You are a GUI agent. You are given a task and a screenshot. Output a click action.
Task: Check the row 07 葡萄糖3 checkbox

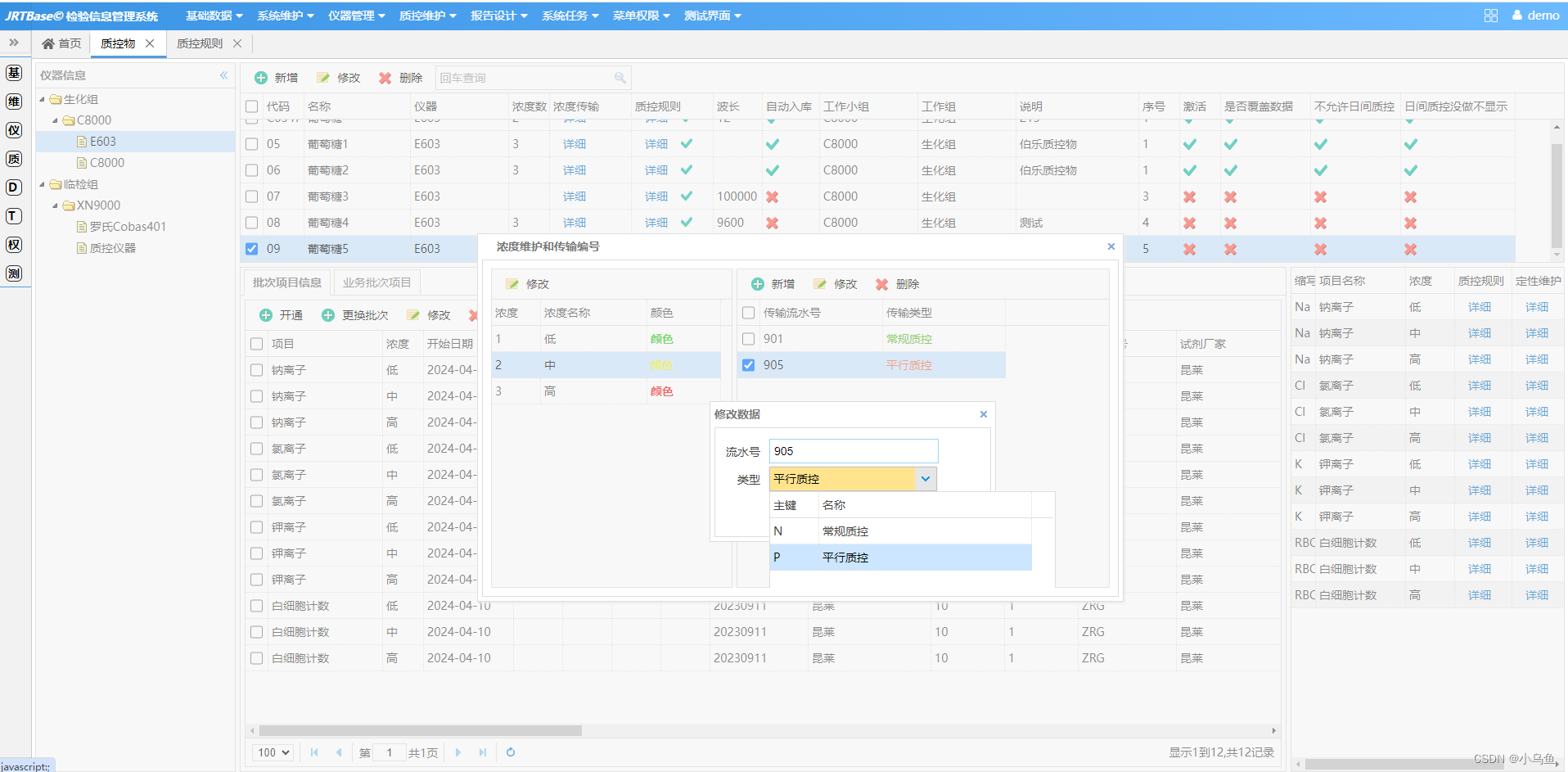[252, 196]
